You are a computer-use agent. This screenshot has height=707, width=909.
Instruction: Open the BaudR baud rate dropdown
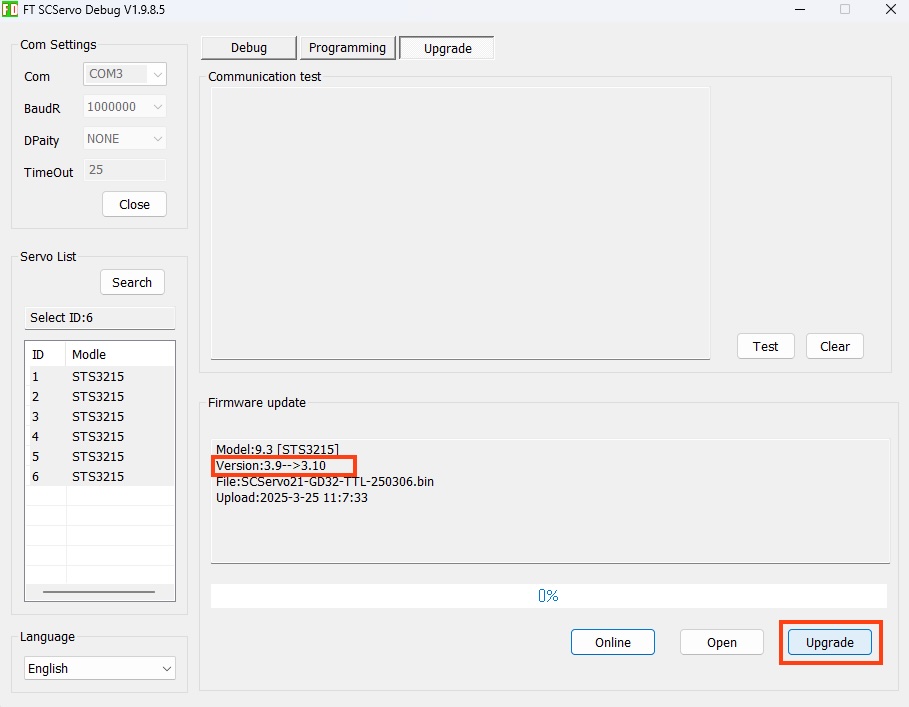[x=125, y=107]
